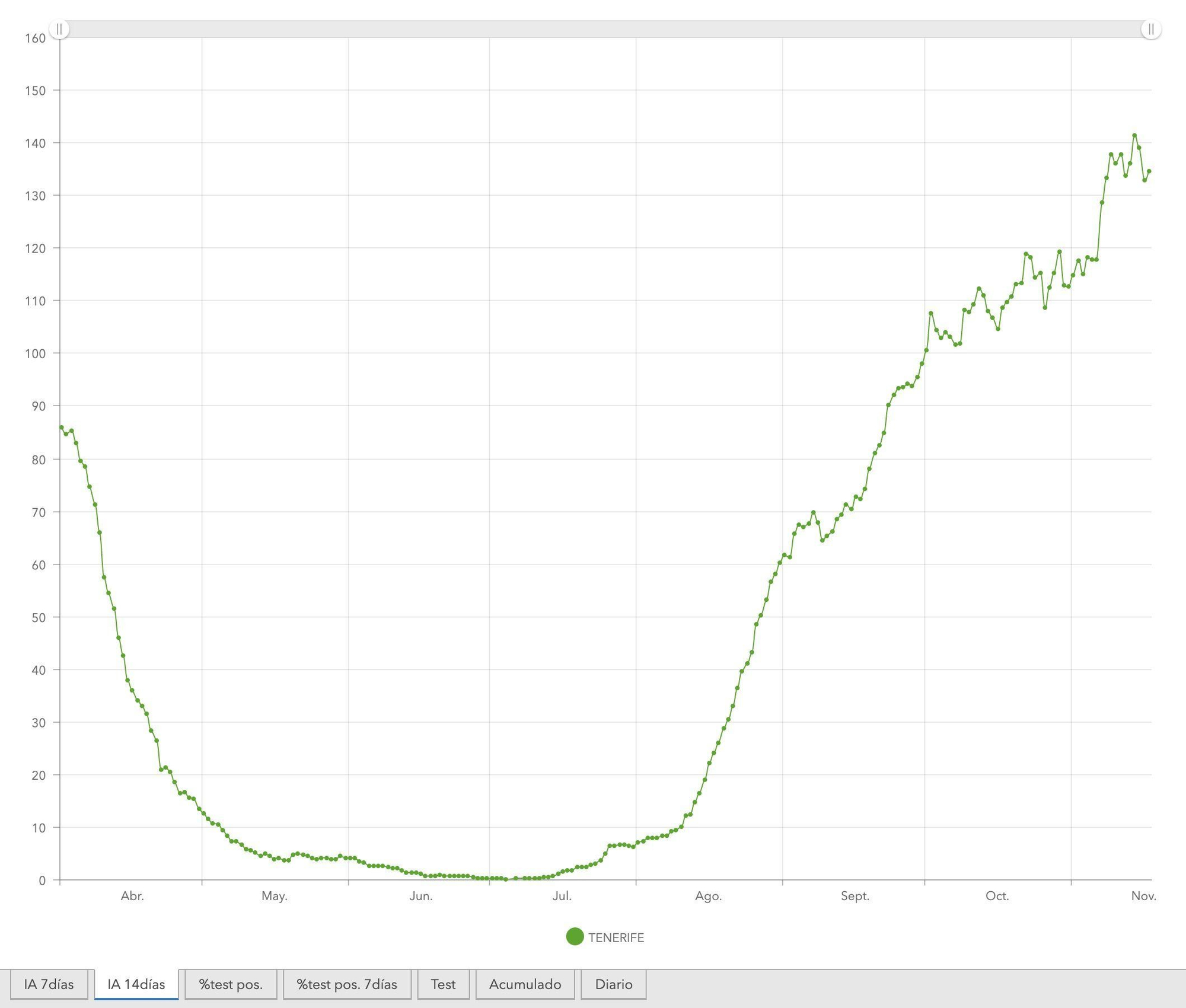Viewport: 1186px width, 1008px height.
Task: Switch to the Test tab
Action: (443, 984)
